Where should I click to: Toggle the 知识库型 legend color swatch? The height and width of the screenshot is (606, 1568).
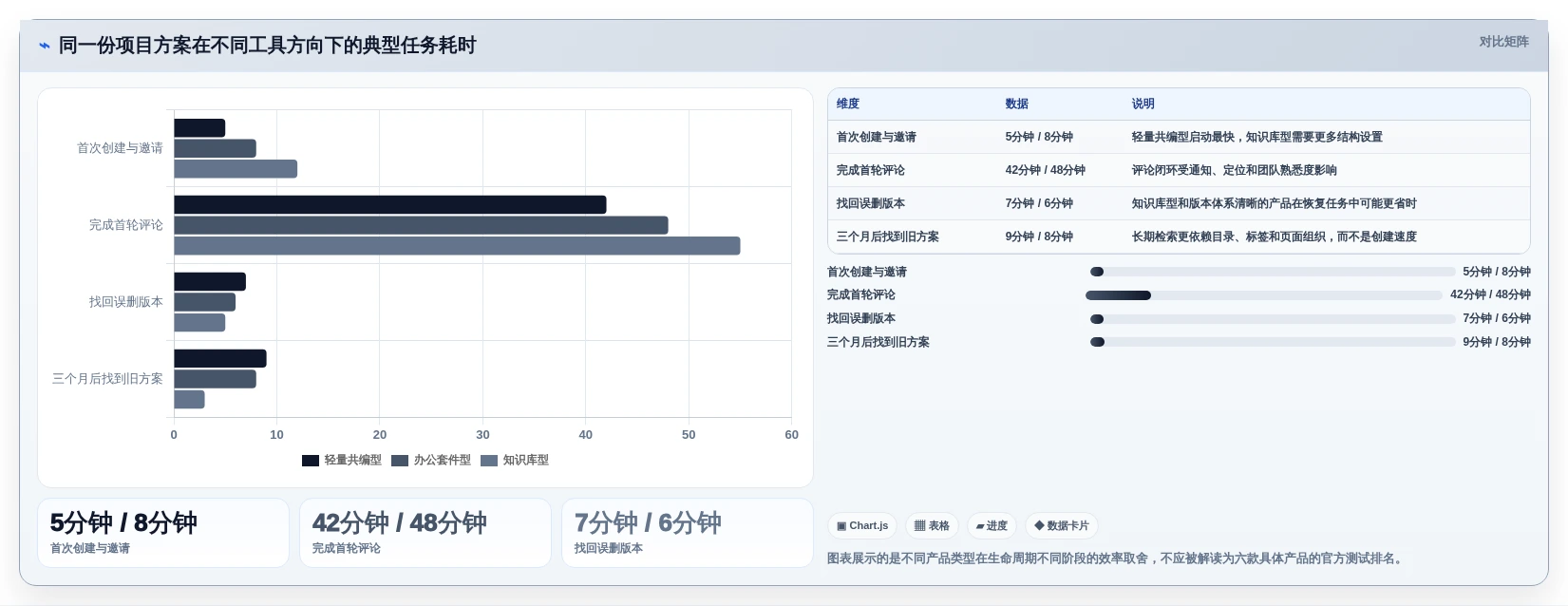pos(489,461)
